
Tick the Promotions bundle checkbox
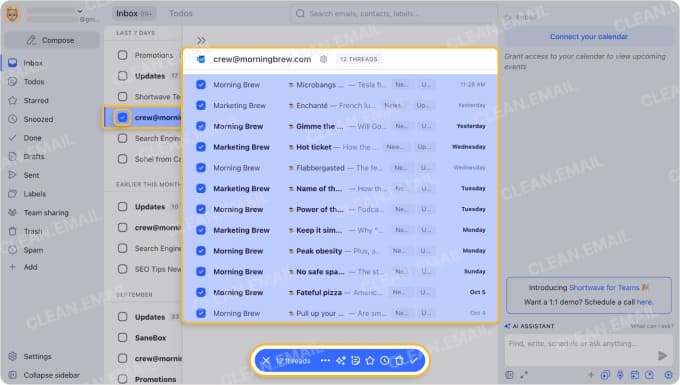click(x=123, y=55)
